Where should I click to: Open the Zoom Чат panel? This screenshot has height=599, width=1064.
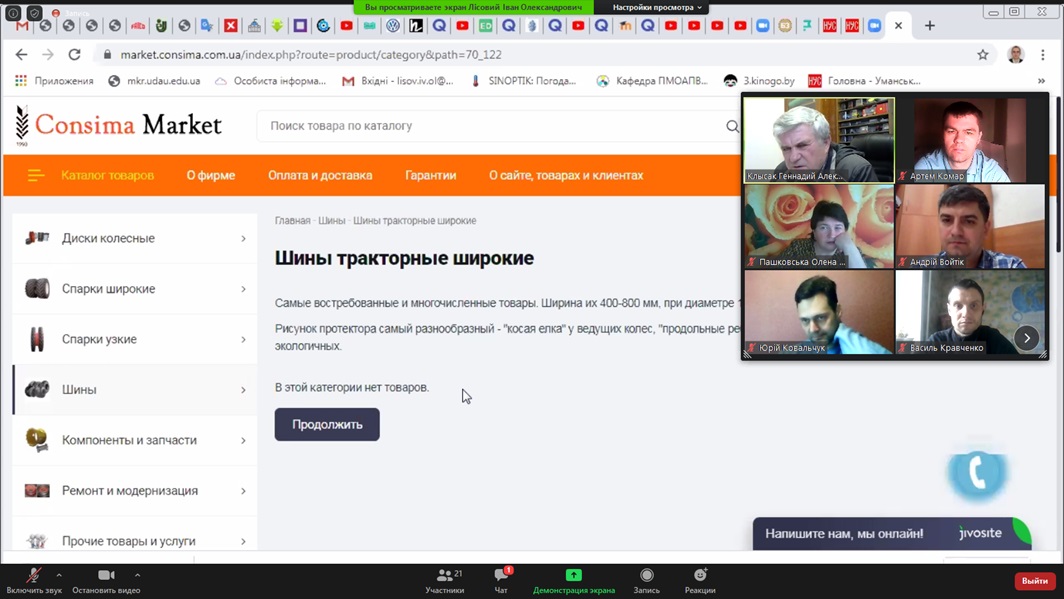(501, 576)
